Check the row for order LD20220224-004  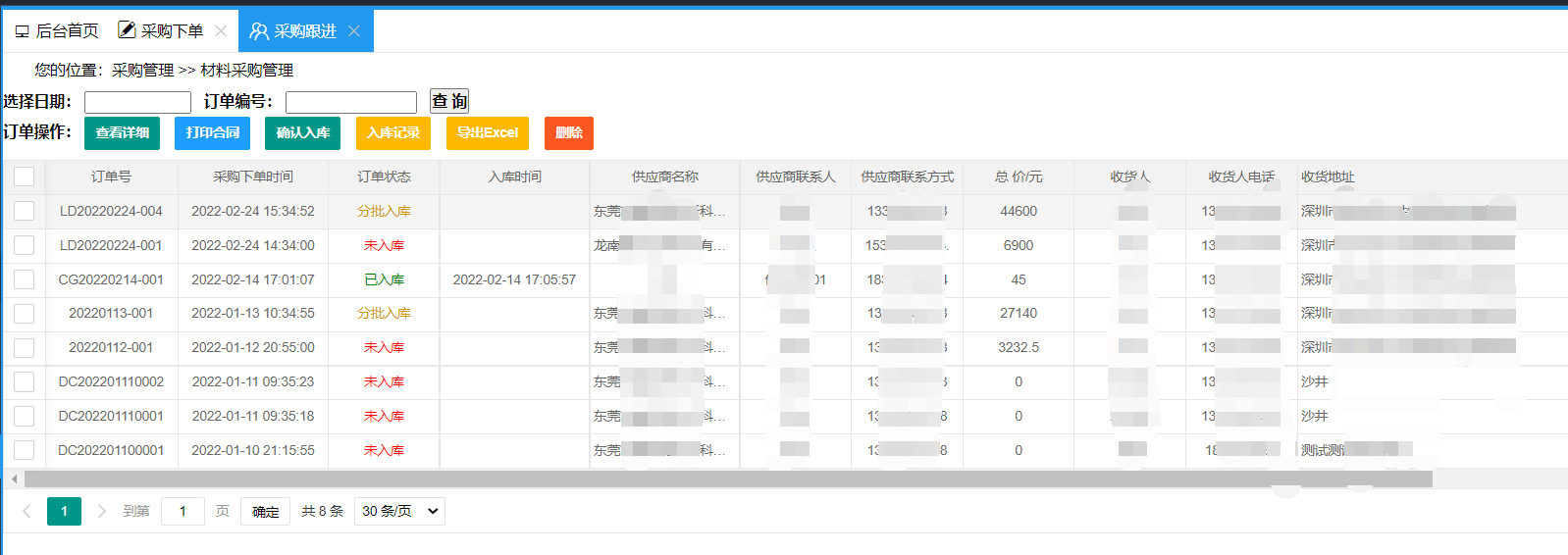(x=25, y=211)
